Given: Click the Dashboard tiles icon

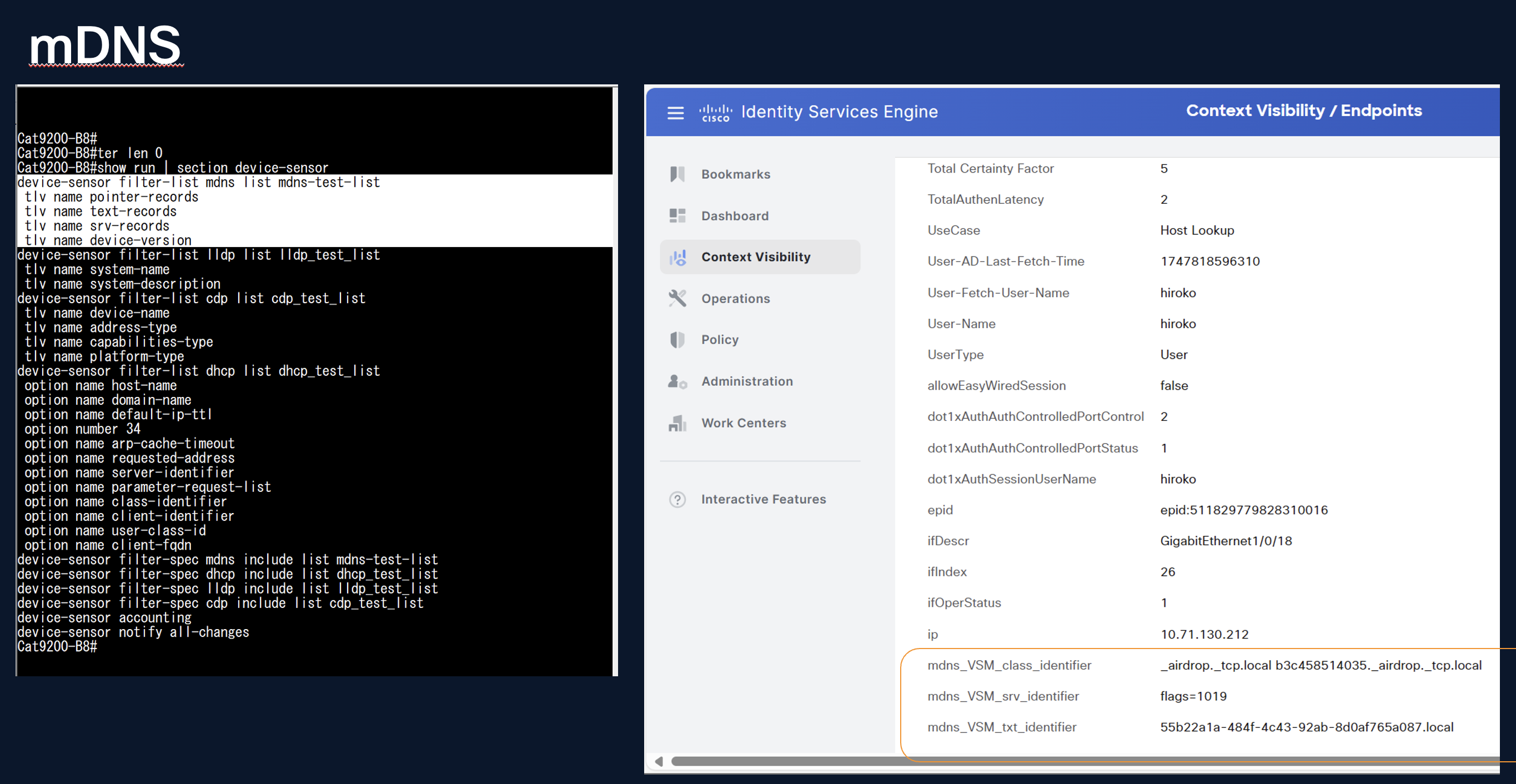Looking at the screenshot, I should pyautogui.click(x=677, y=216).
